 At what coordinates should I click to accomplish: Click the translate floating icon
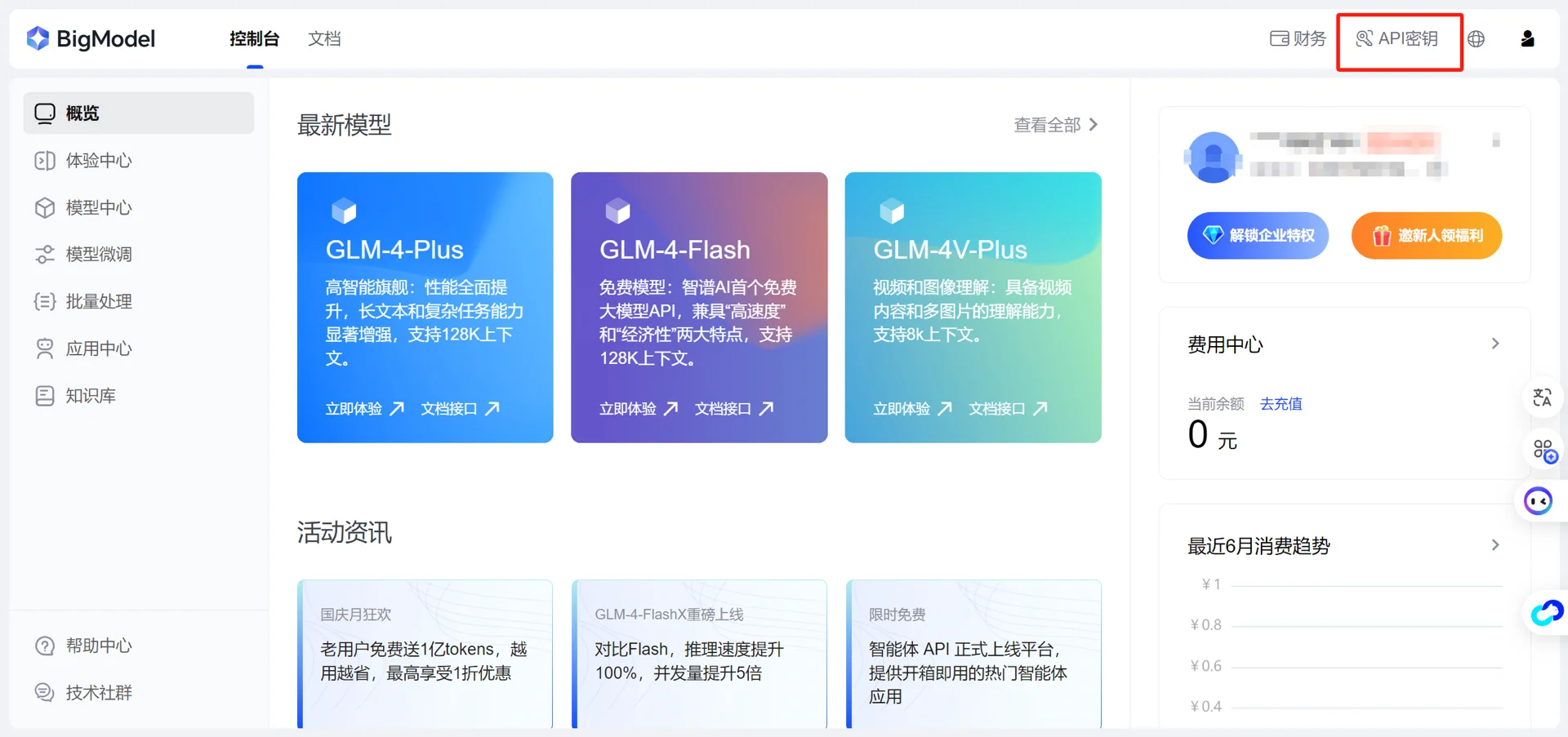[1542, 398]
